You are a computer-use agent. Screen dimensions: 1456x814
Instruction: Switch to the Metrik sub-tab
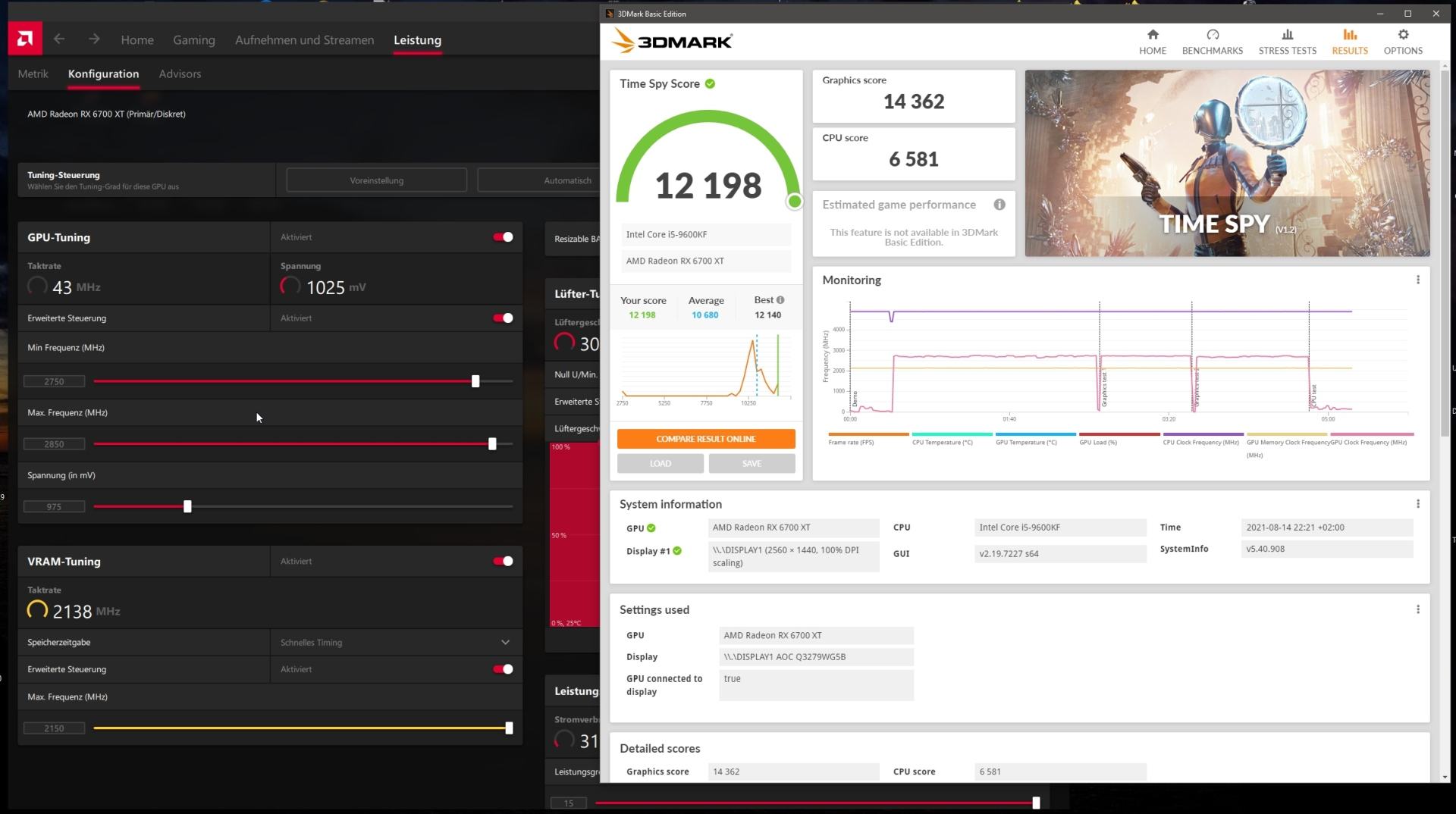point(33,74)
